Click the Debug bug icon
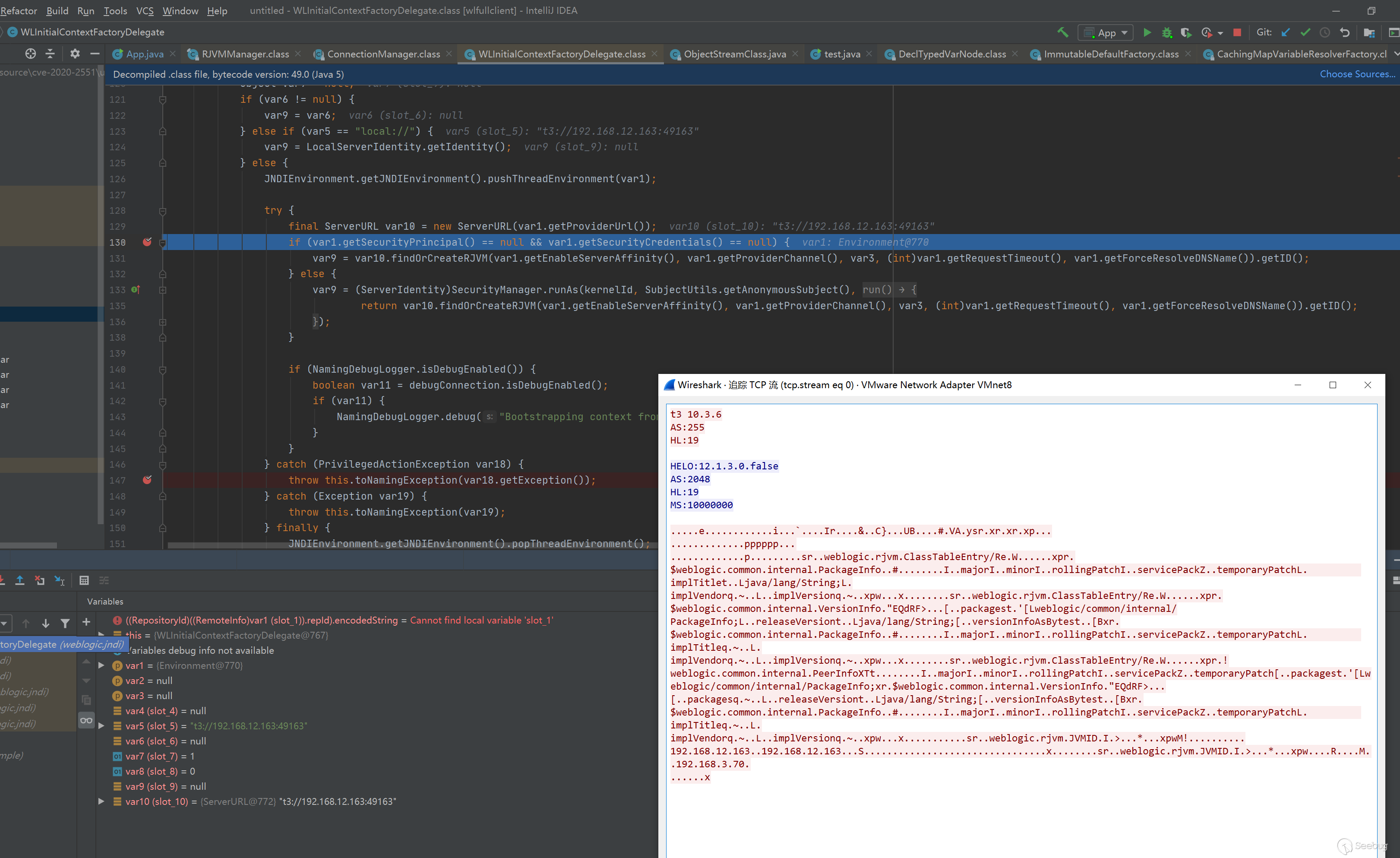This screenshot has height=858, width=1400. pyautogui.click(x=1166, y=32)
